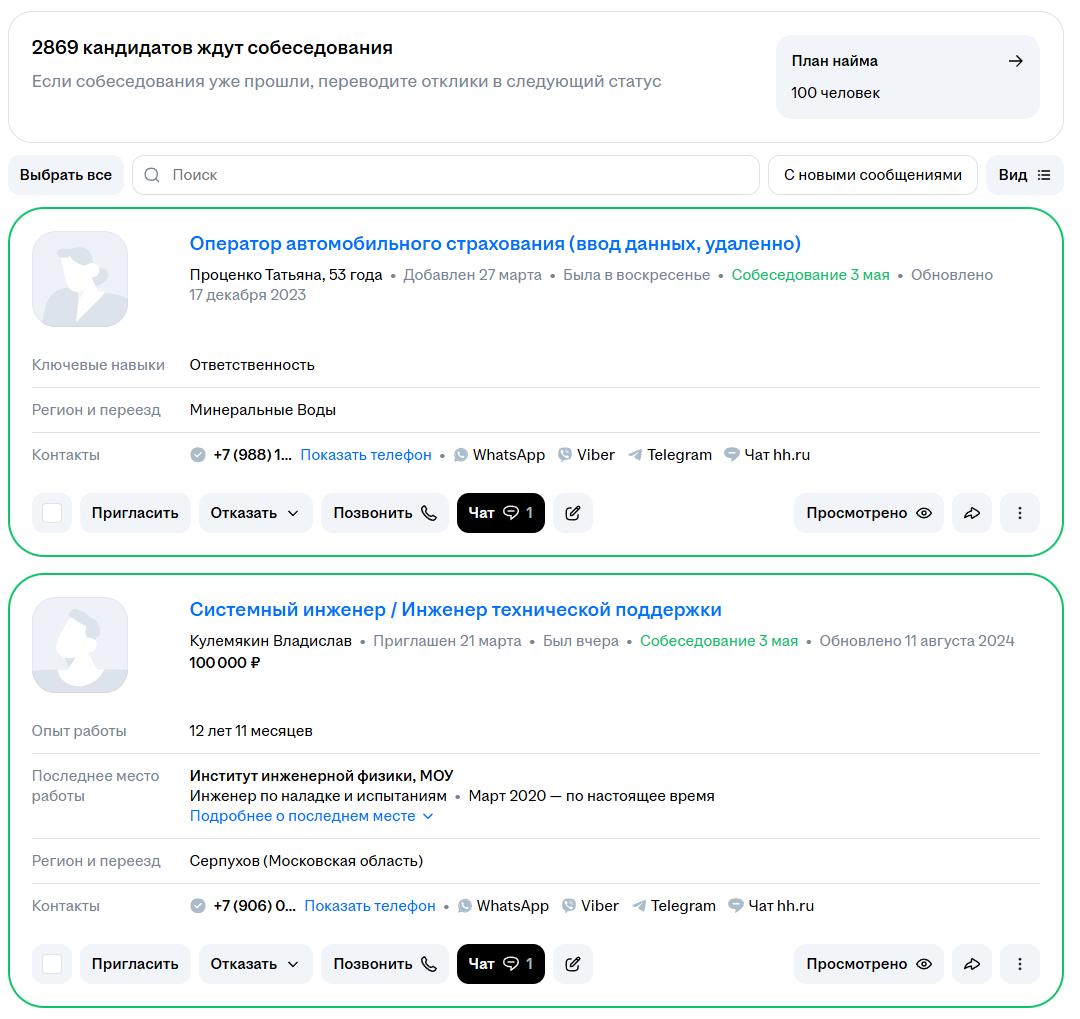Open the edit note icon for Проценко Татьяна
The height and width of the screenshot is (1019, 1080).
(573, 513)
